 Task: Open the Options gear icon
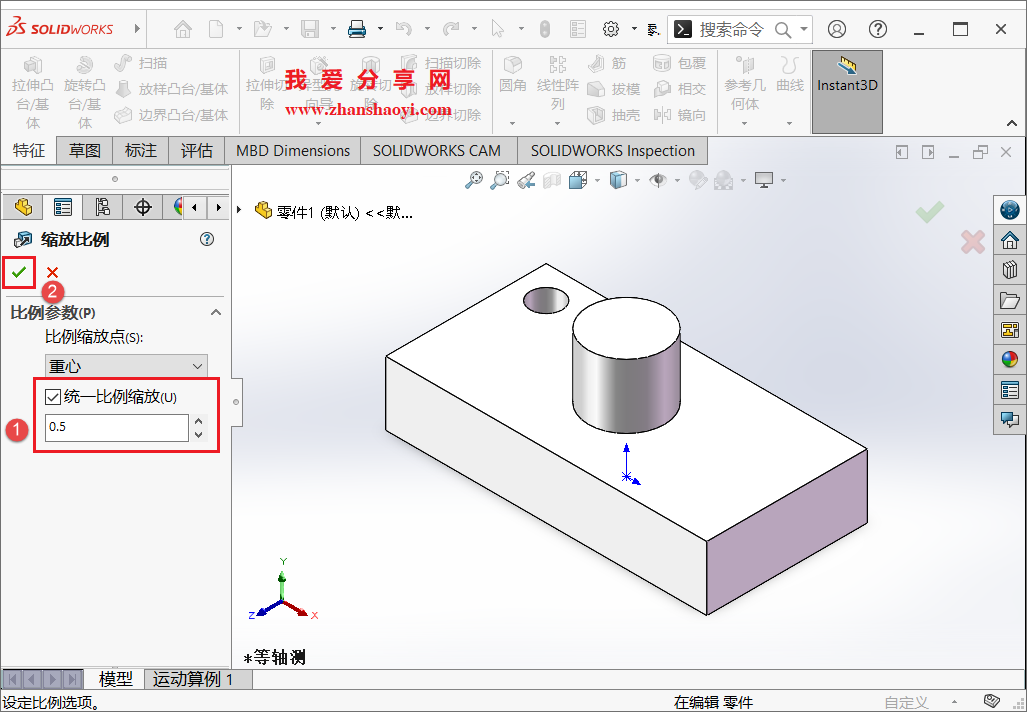[611, 29]
